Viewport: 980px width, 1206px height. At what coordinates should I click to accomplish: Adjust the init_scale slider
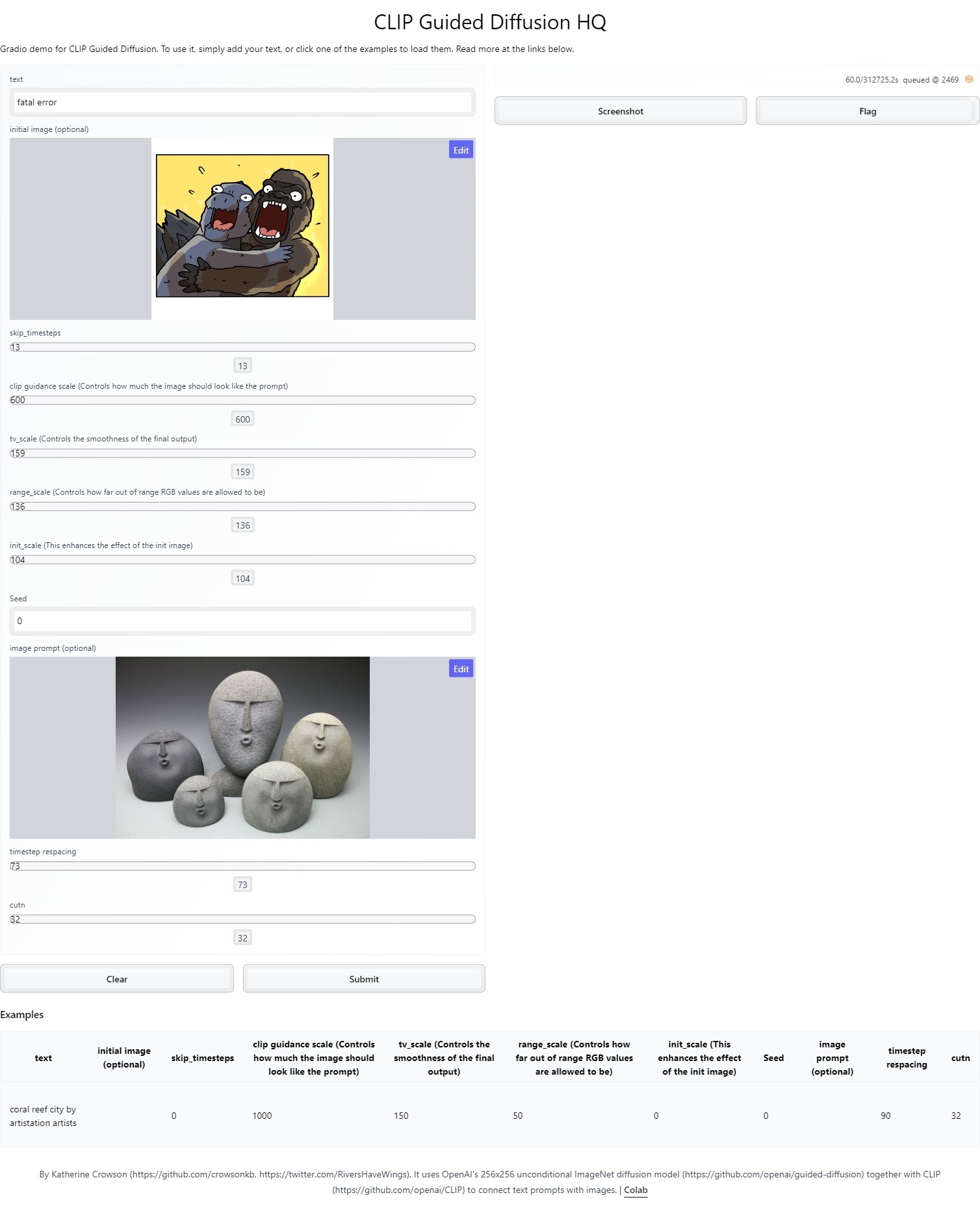click(242, 560)
